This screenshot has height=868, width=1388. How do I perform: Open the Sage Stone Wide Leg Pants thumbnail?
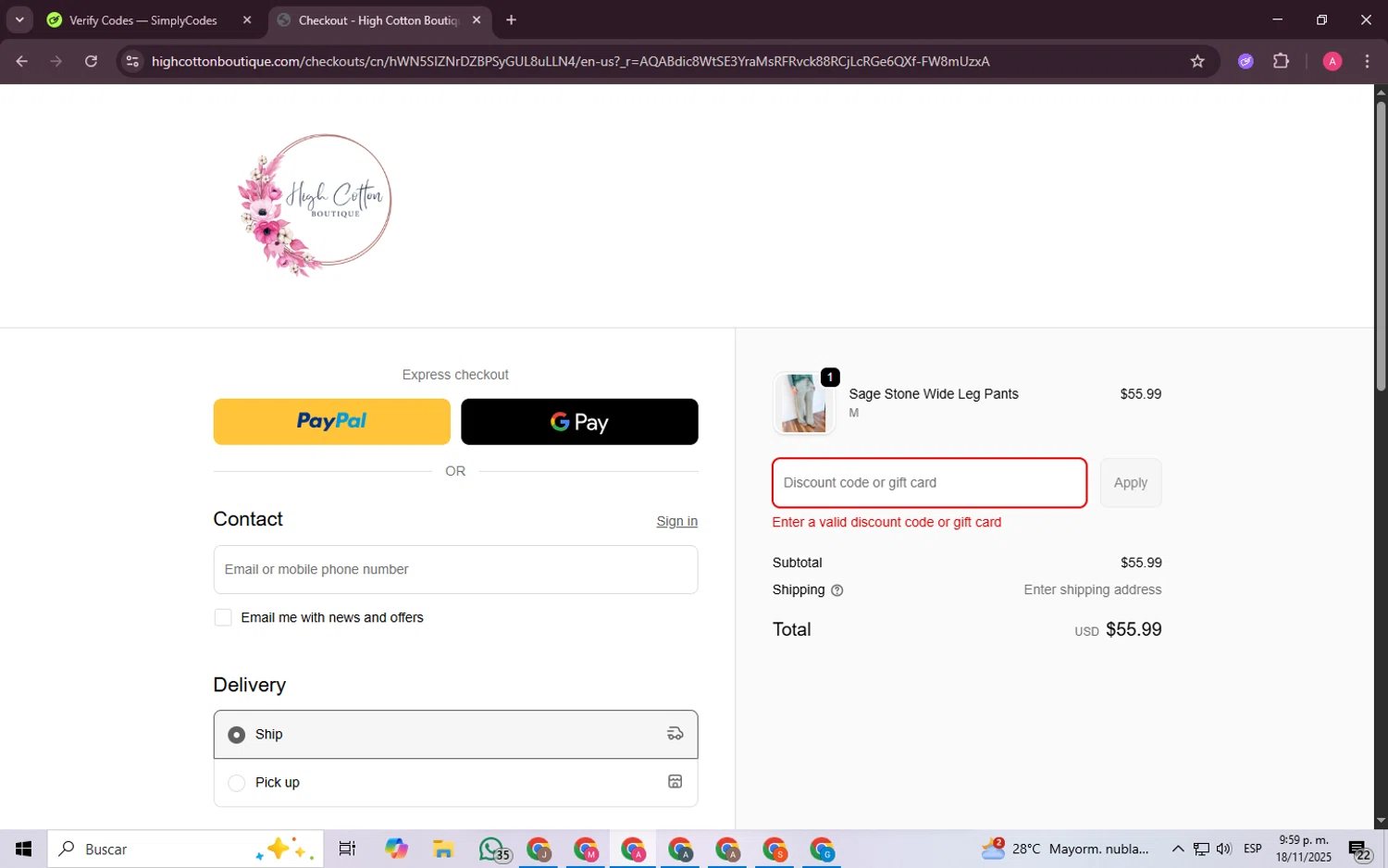pos(803,403)
